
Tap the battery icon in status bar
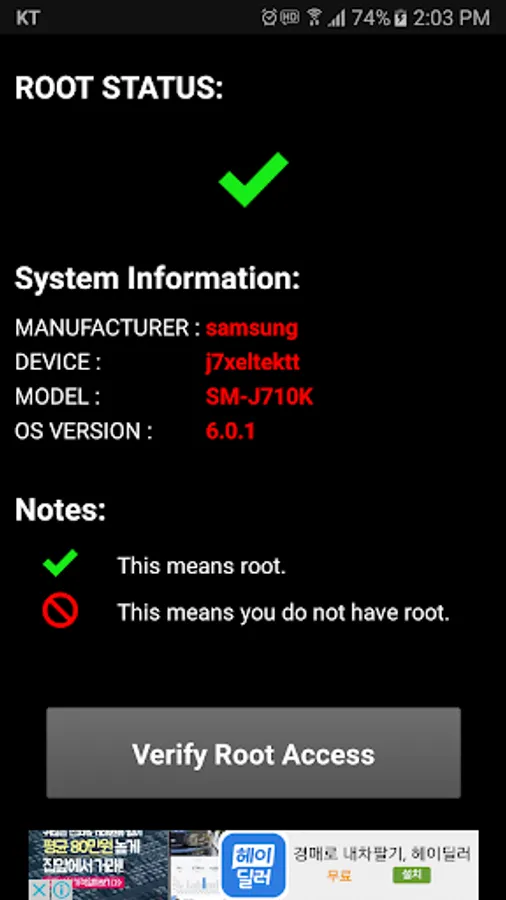(x=400, y=18)
